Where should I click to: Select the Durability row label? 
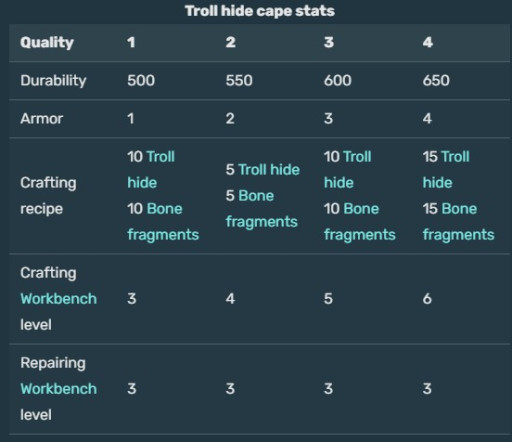[x=53, y=80]
